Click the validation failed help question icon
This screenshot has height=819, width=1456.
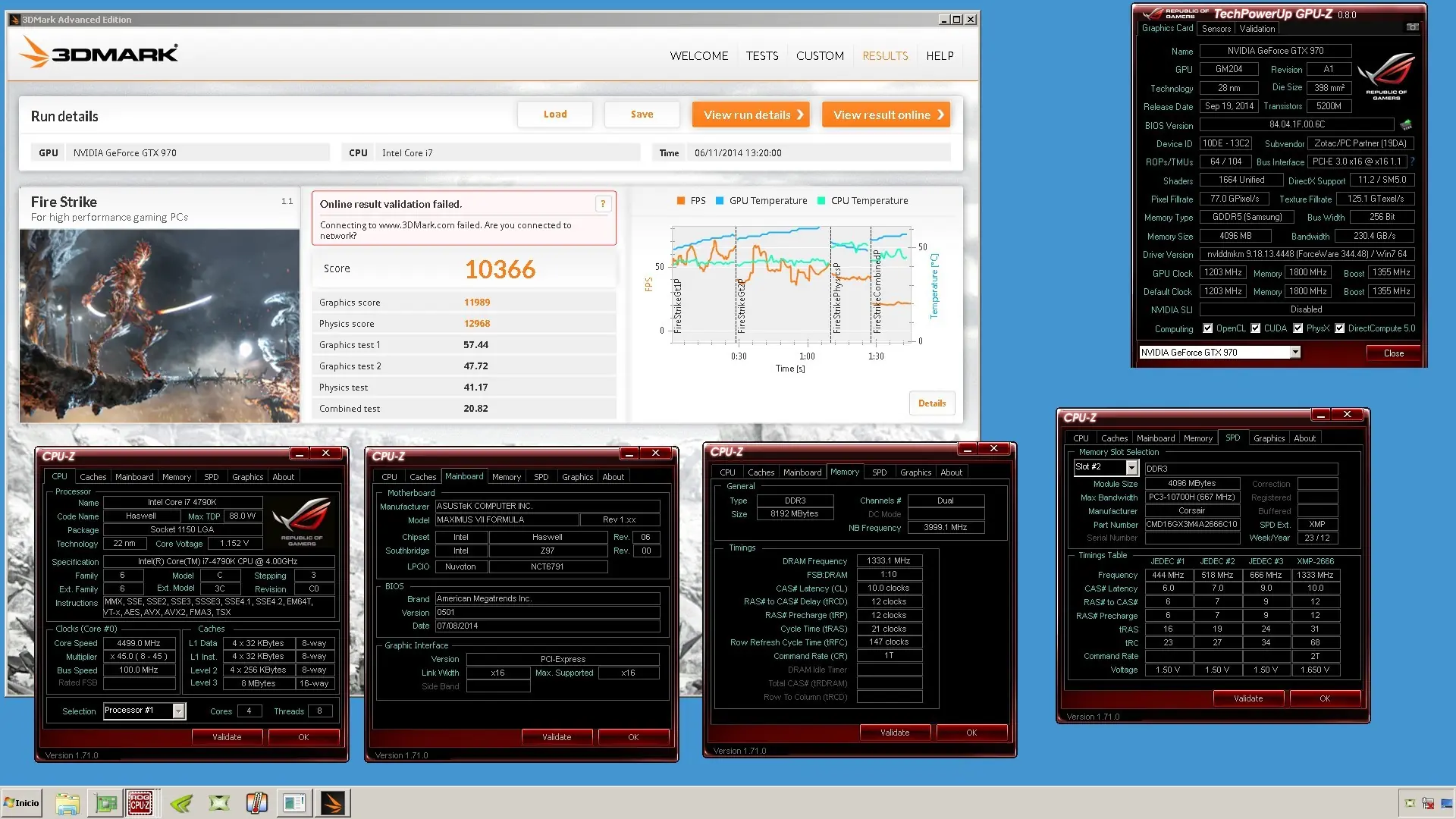pos(603,203)
